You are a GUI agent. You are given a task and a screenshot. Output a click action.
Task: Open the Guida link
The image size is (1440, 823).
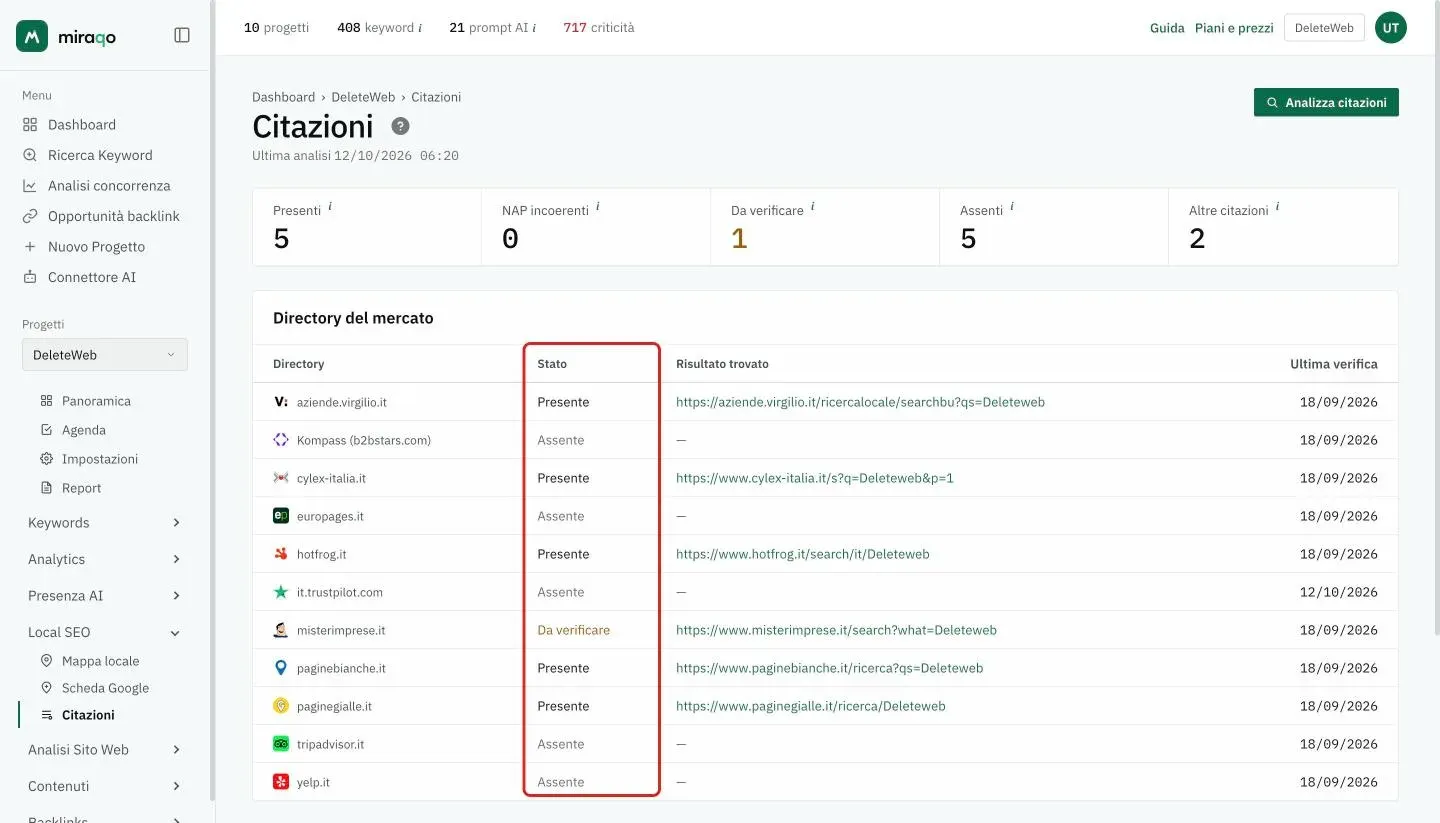point(1167,28)
